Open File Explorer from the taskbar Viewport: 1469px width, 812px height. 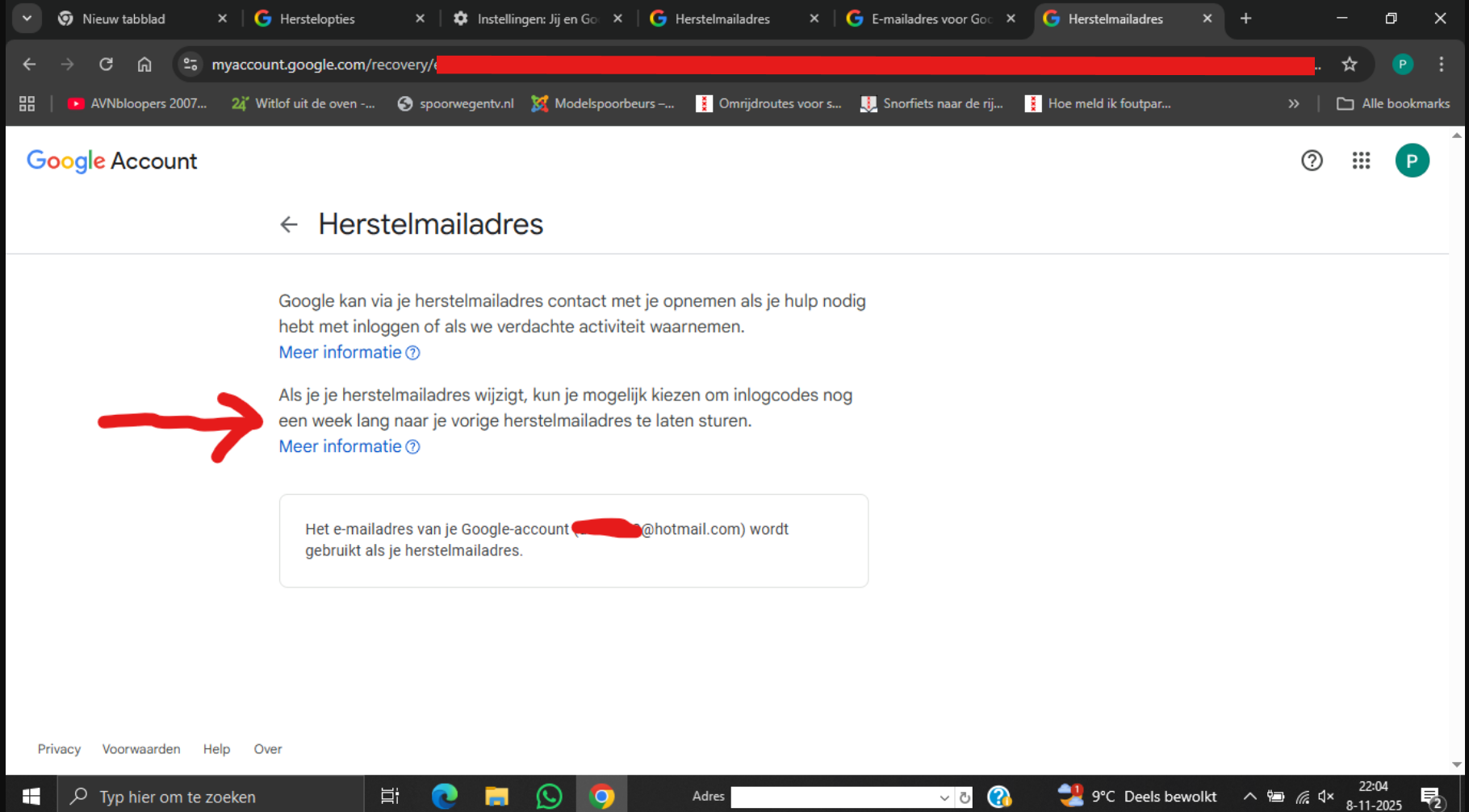(x=496, y=797)
